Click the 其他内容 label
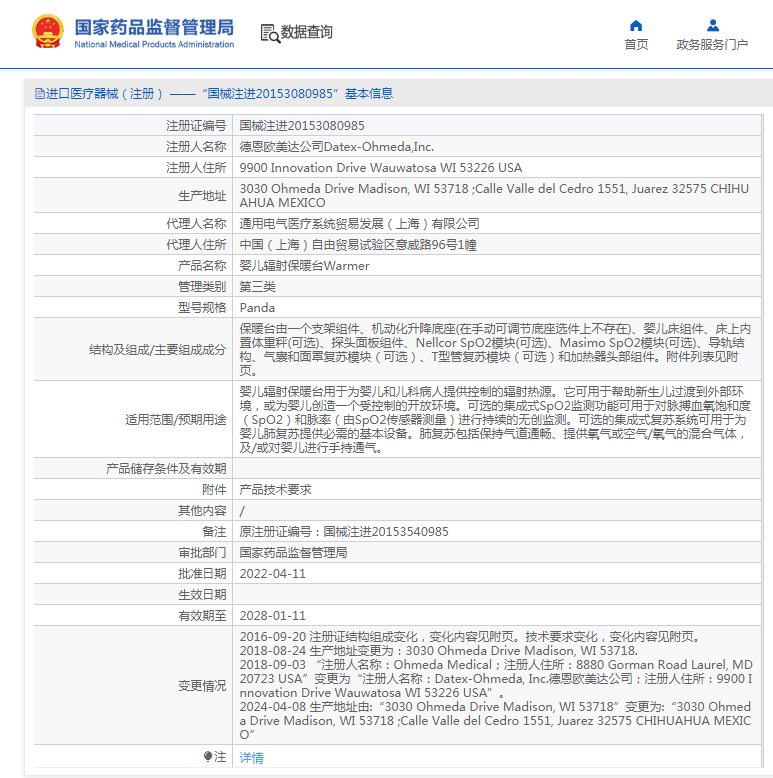The height and width of the screenshot is (778, 773). (x=202, y=511)
